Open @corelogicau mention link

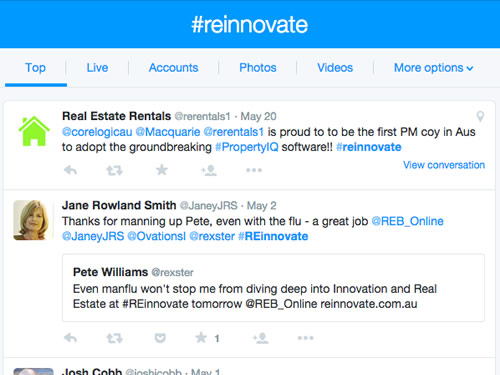point(97,132)
